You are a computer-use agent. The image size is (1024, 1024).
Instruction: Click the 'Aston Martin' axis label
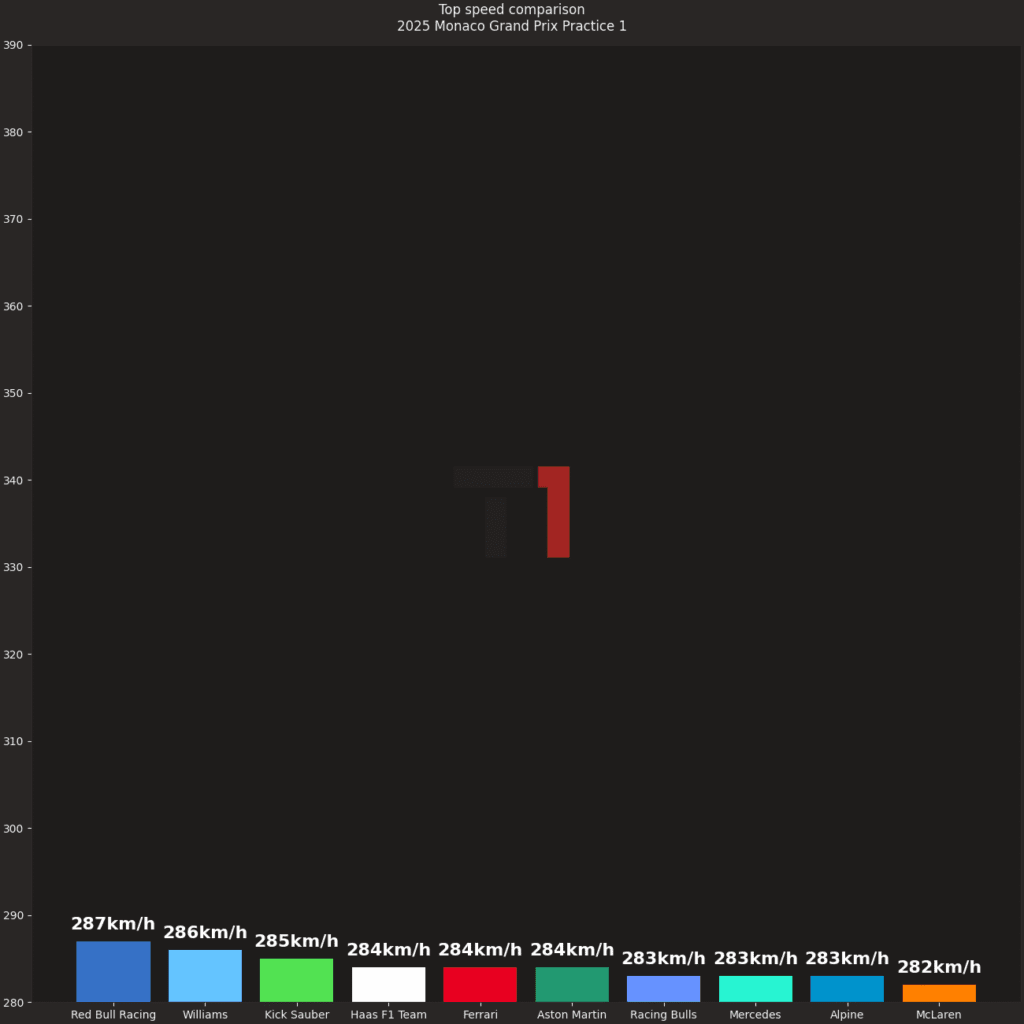tap(572, 1015)
